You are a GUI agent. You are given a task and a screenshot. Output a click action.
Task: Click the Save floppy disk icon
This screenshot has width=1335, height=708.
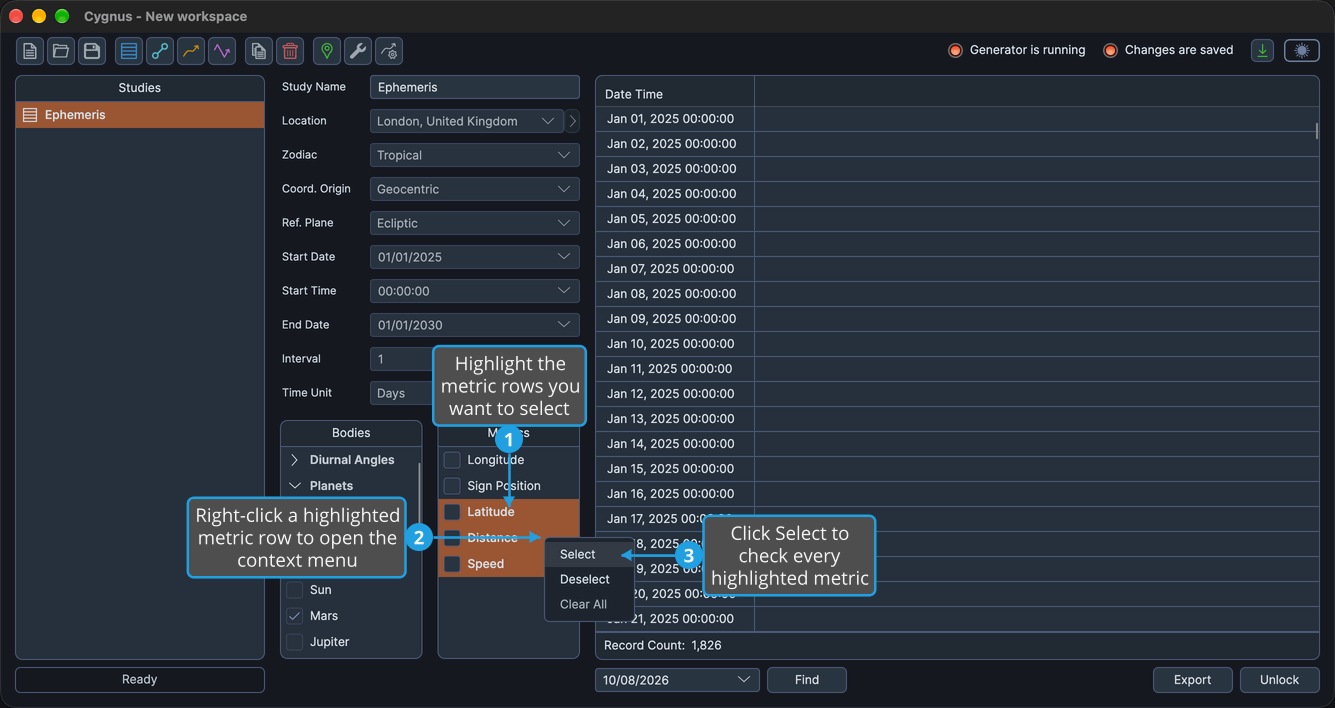pos(92,51)
